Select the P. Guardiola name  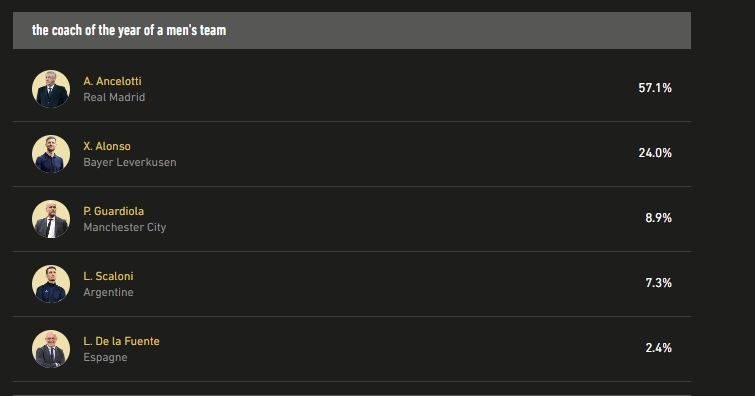tap(114, 211)
